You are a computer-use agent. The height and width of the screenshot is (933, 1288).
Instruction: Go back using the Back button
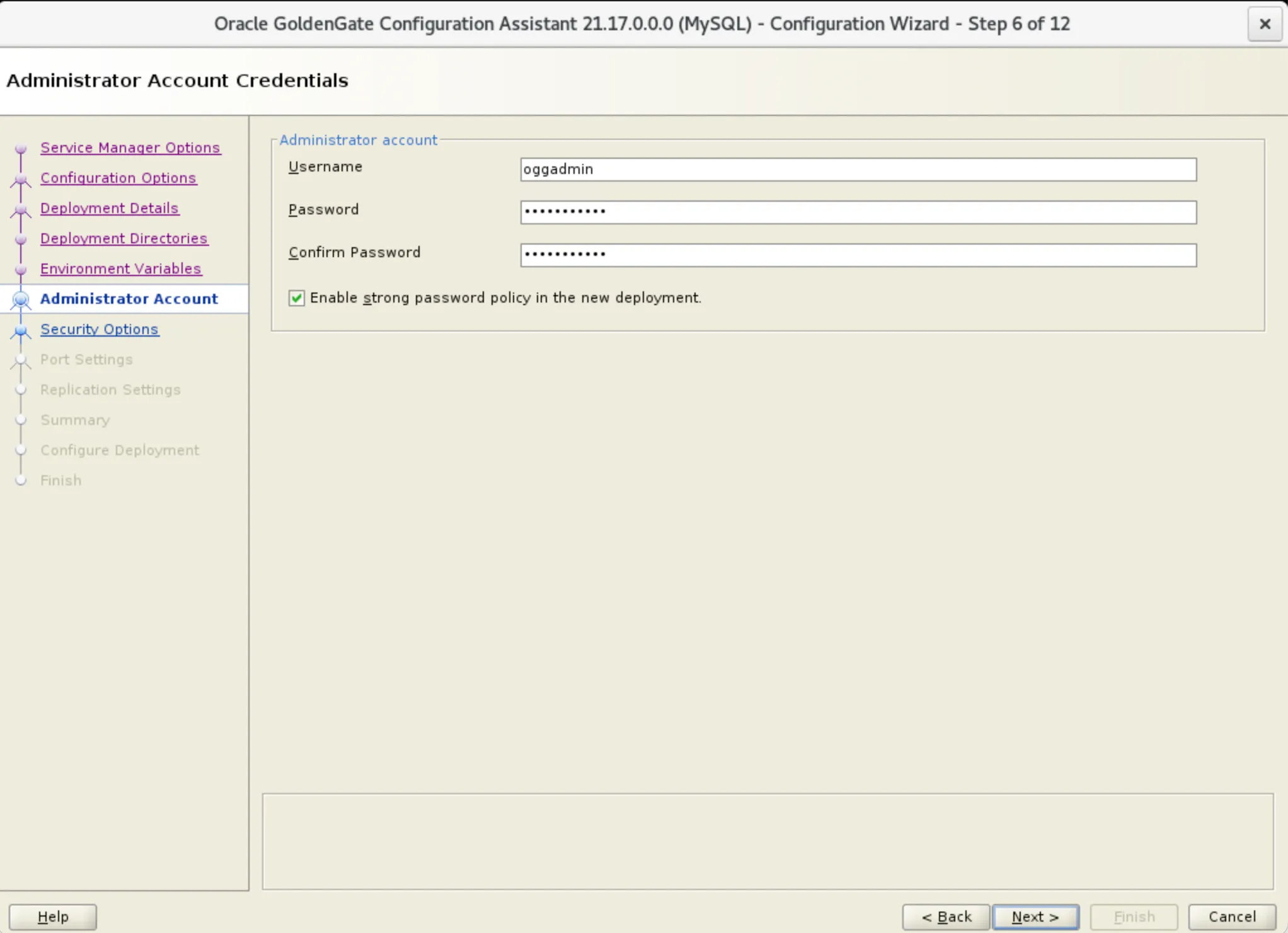tap(945, 916)
